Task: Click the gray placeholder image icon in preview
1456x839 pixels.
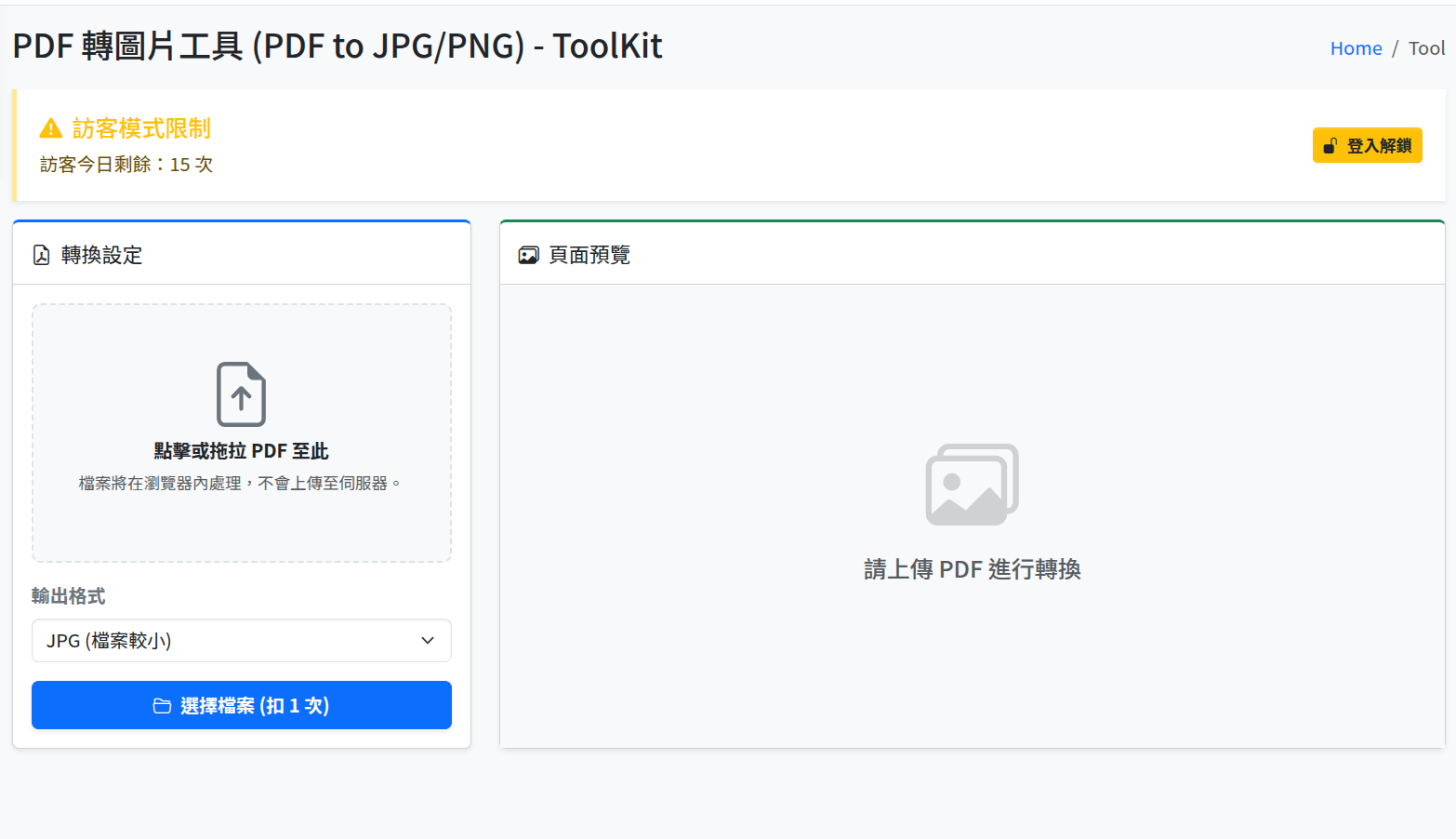Action: click(x=972, y=484)
